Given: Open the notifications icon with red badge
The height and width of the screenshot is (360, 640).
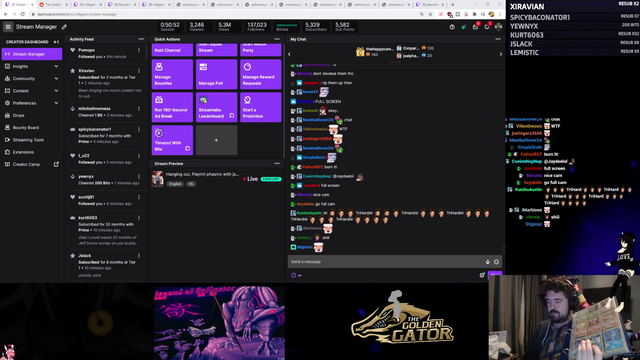Looking at the screenshot, I should (487, 27).
